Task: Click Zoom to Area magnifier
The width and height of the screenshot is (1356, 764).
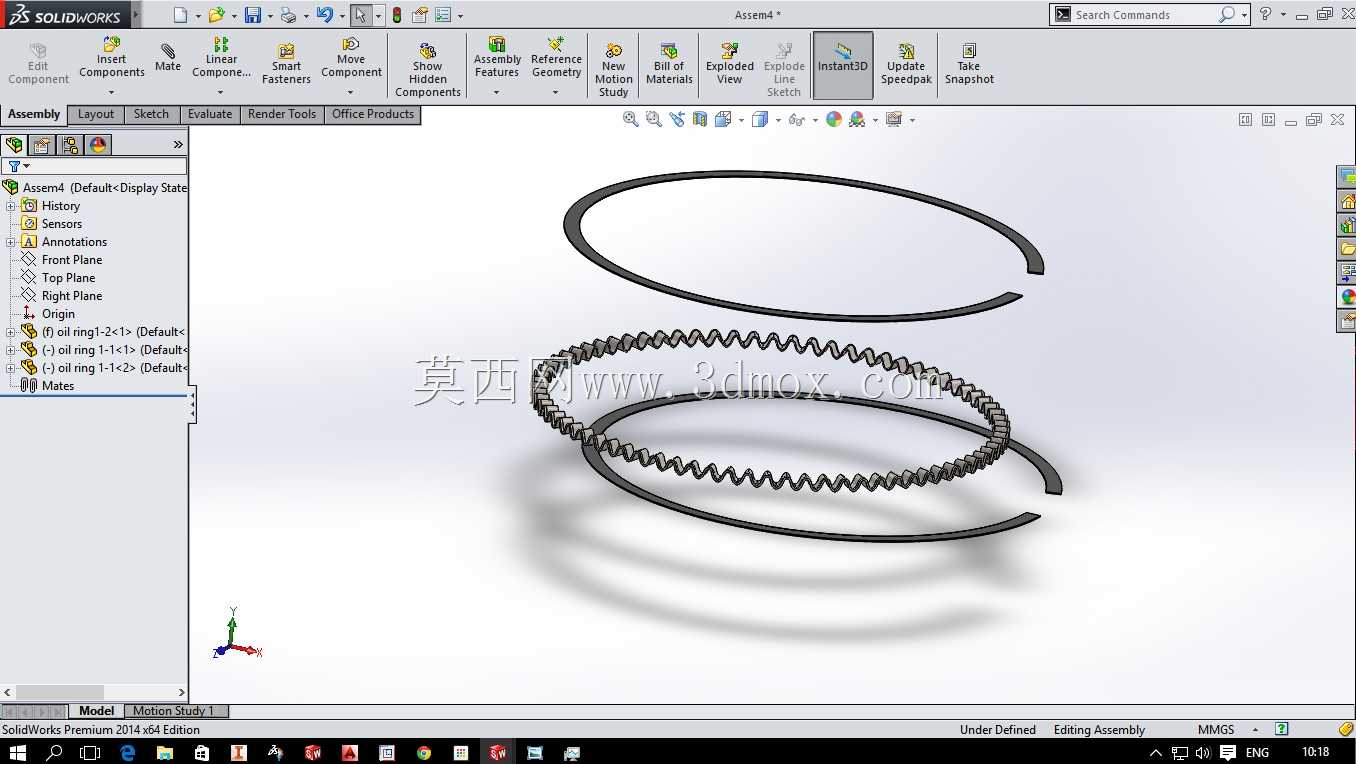Action: pyautogui.click(x=654, y=119)
